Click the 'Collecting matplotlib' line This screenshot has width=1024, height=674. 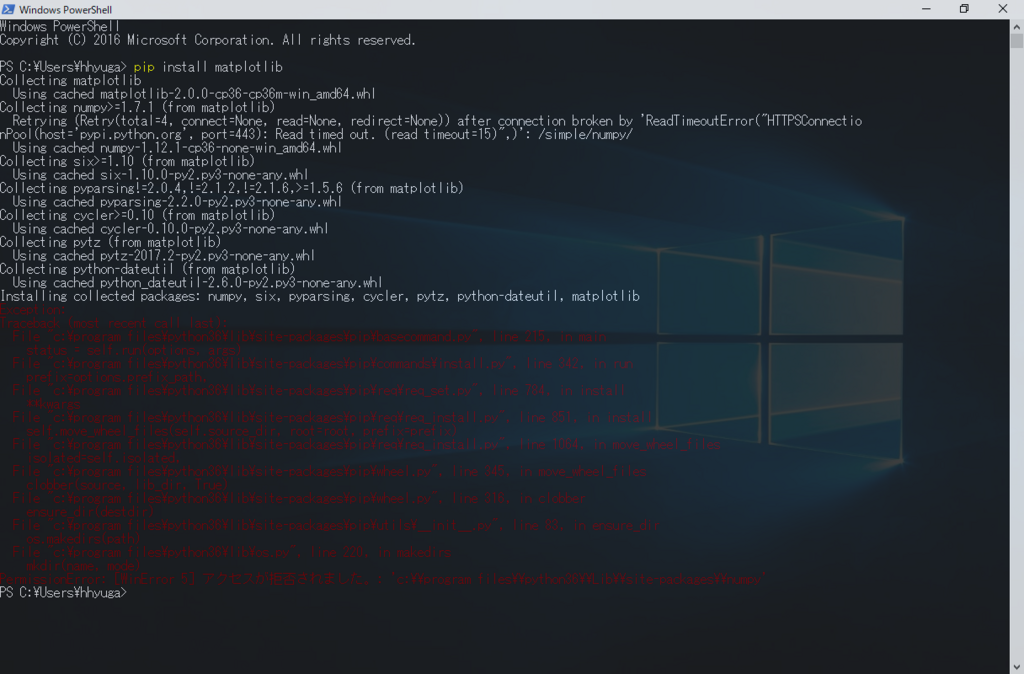(71, 80)
